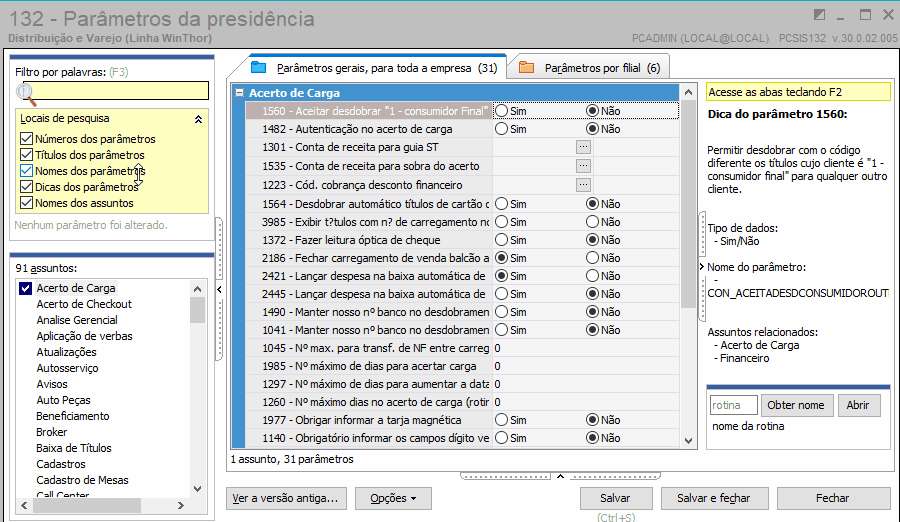Select Sim for parameter 1560
Viewport: 900px width, 522px height.
pos(501,110)
